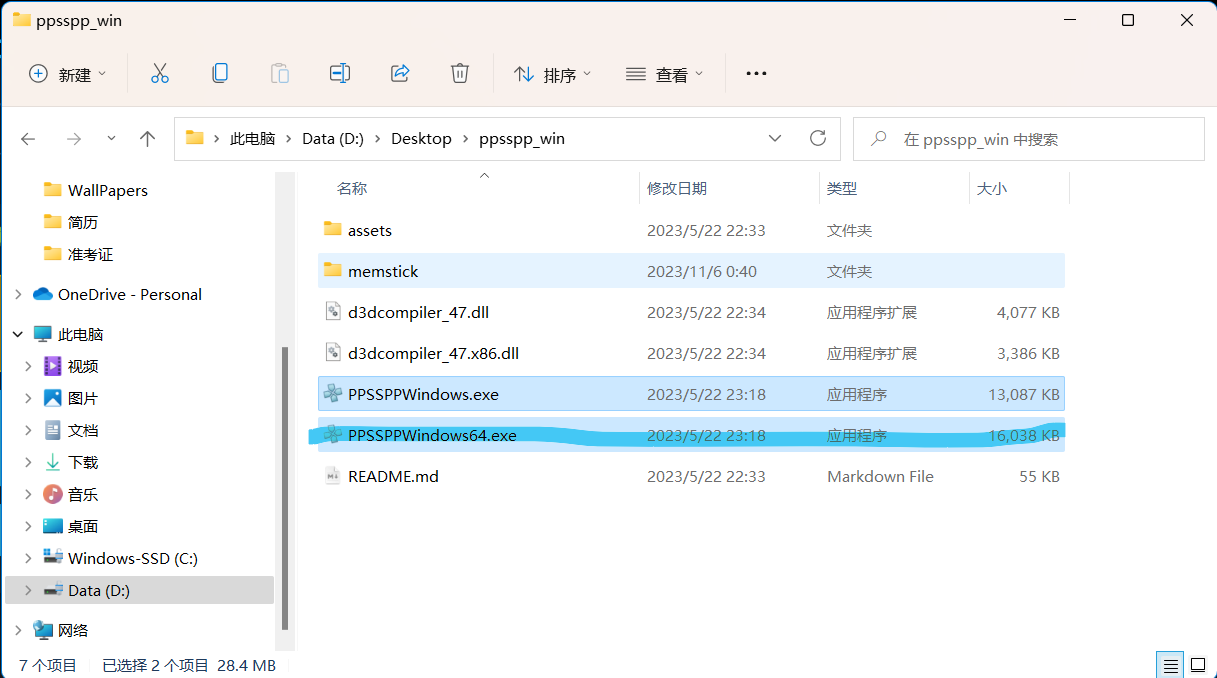Select PPSSPPWindows64.exe file
1217x678 pixels.
coord(691,435)
